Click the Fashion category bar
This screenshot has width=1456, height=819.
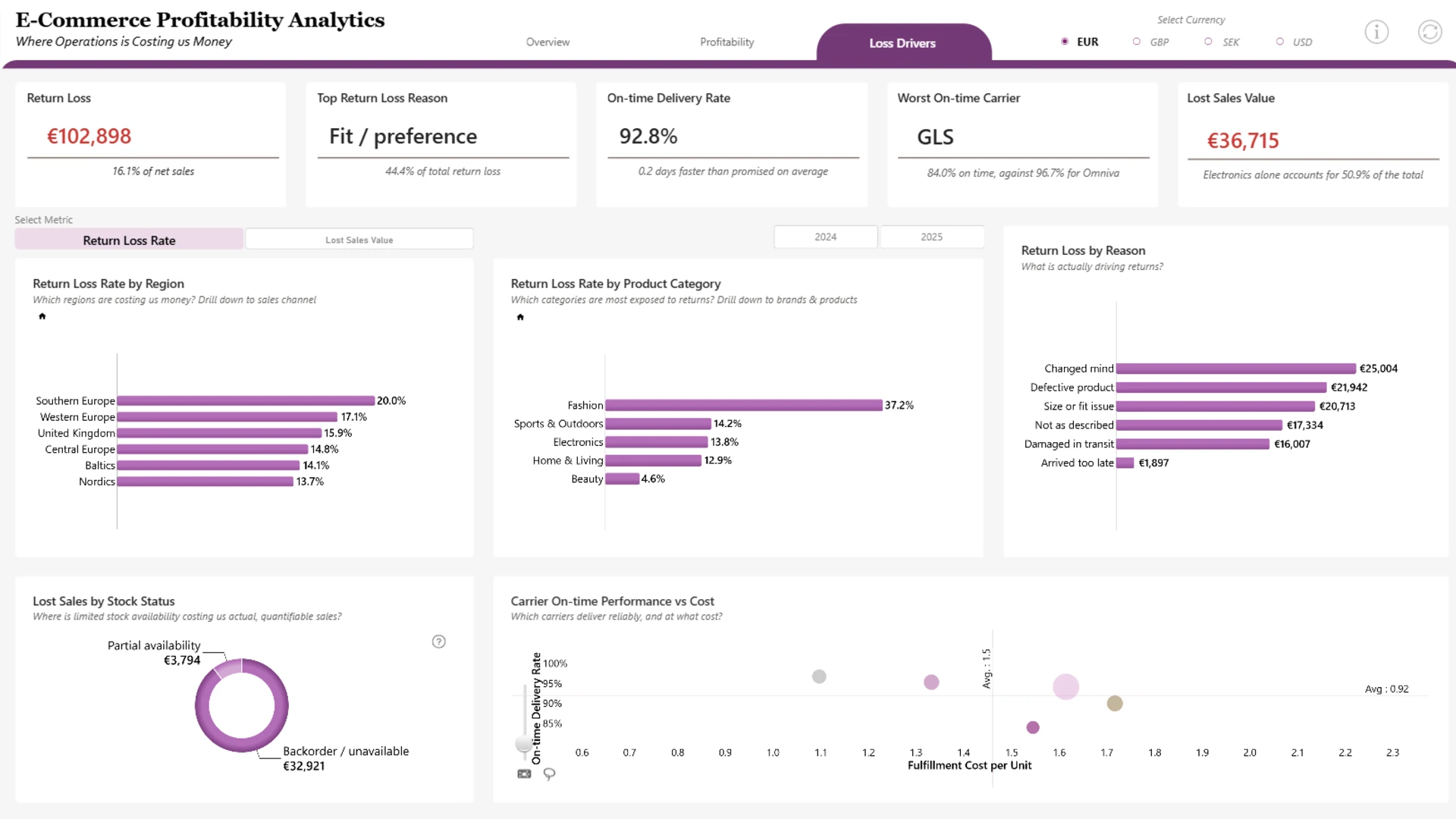744,406
